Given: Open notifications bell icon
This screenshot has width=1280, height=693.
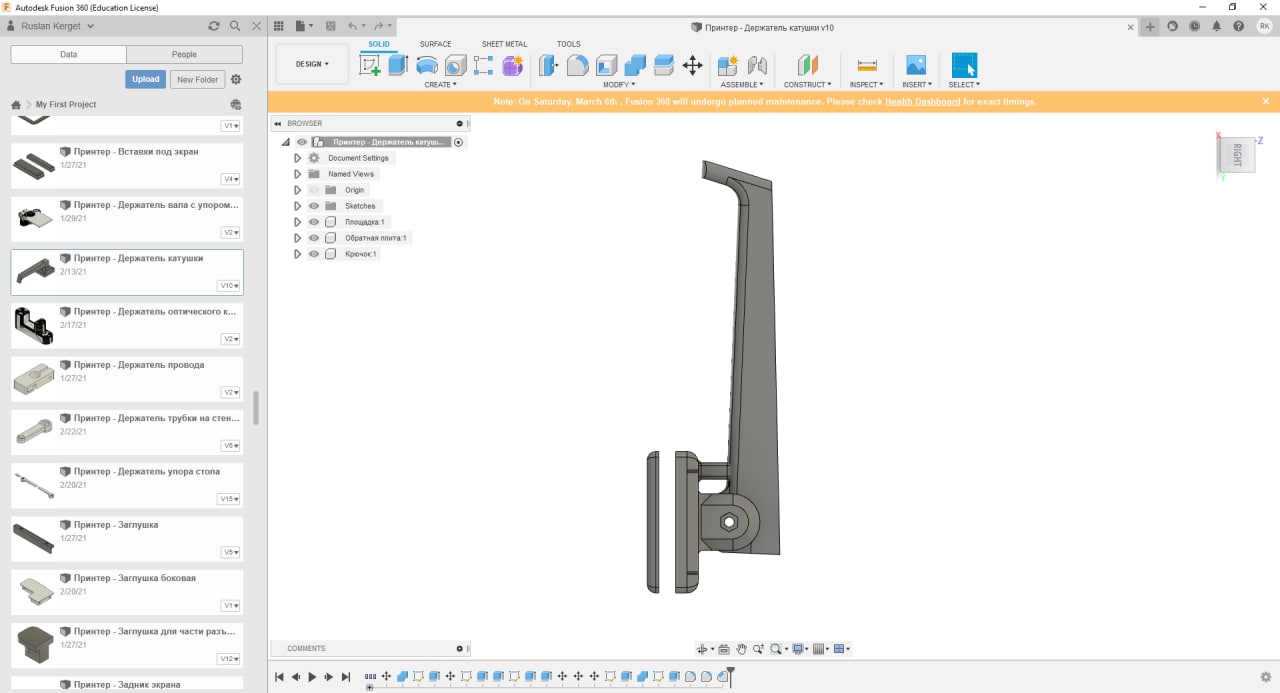Looking at the screenshot, I should coord(1217,27).
